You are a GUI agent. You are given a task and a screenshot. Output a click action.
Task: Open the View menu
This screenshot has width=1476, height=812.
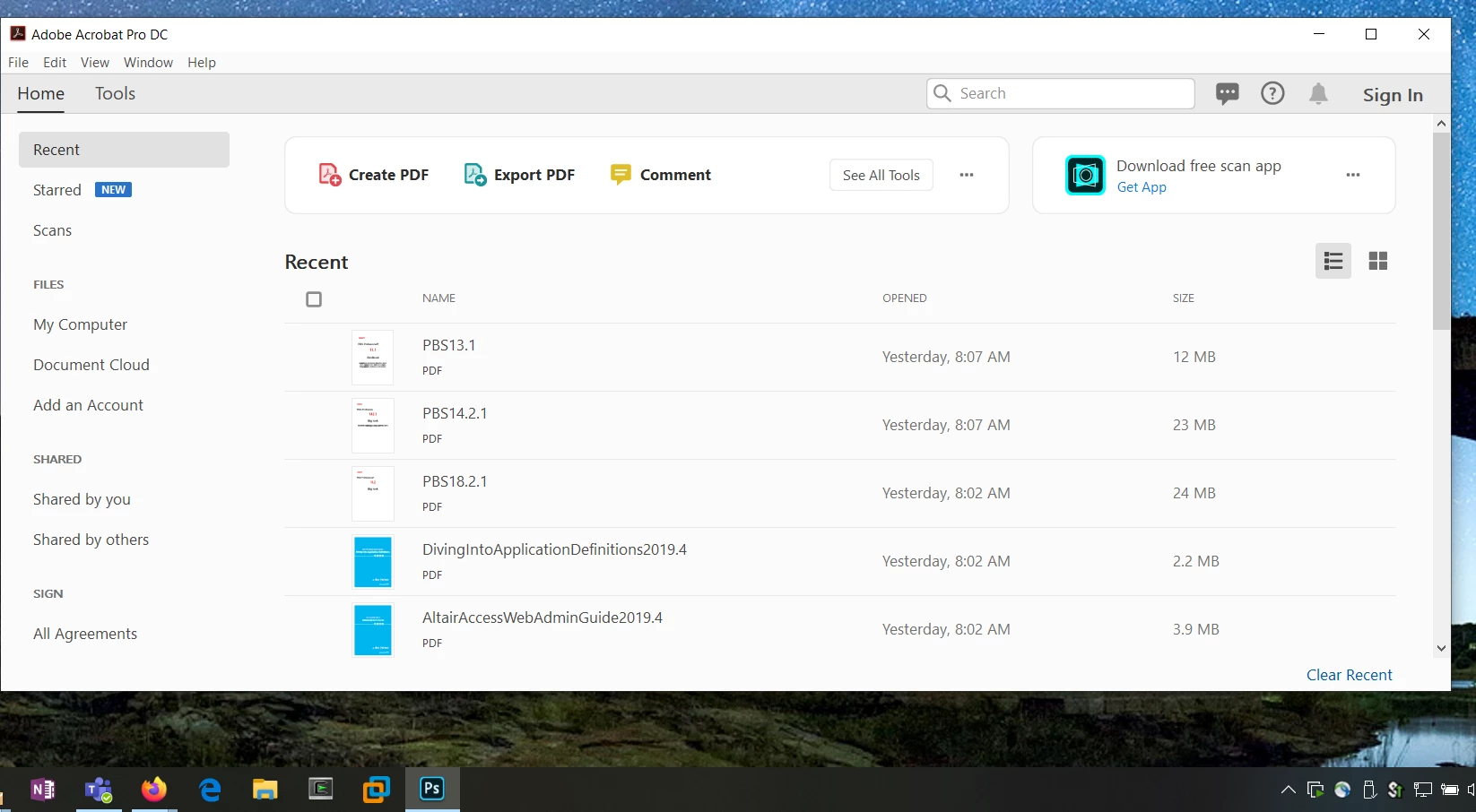tap(95, 63)
